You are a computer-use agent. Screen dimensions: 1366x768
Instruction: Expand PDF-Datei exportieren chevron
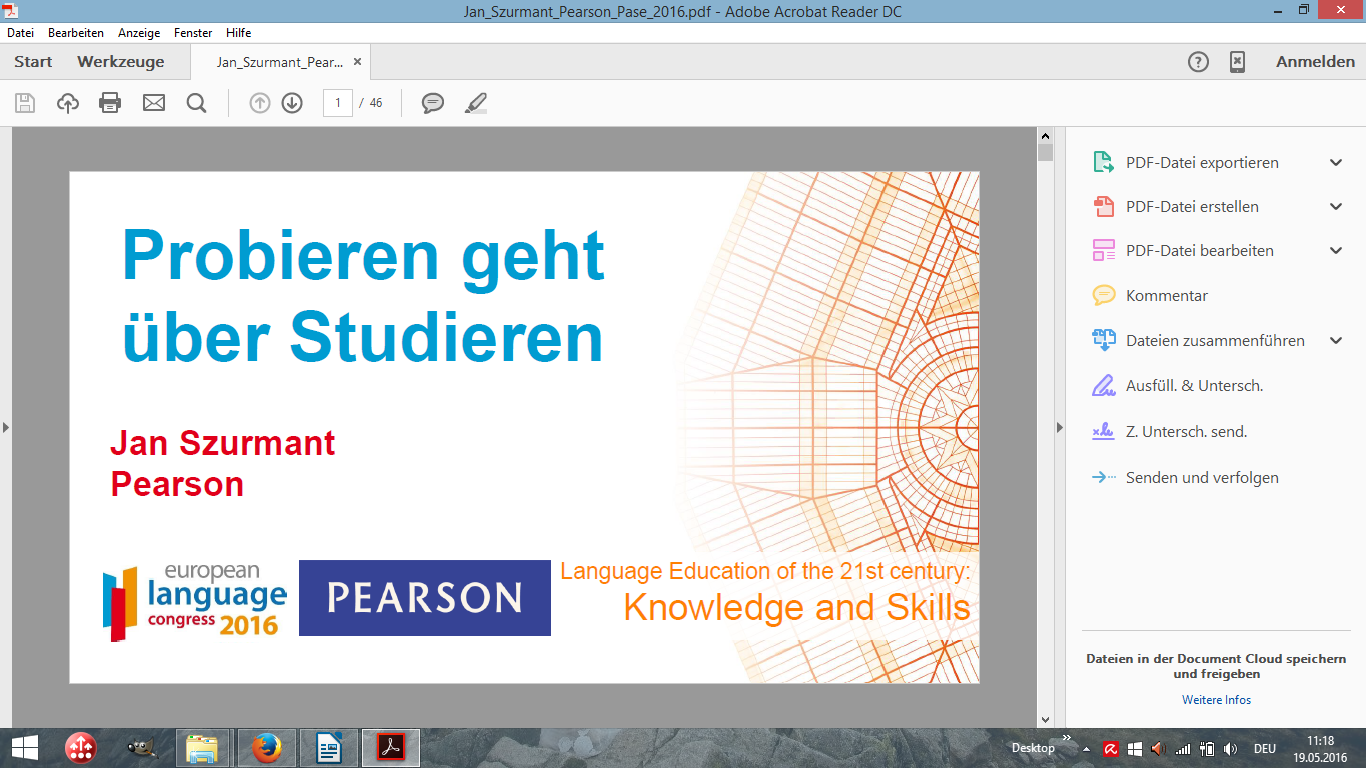[1336, 163]
